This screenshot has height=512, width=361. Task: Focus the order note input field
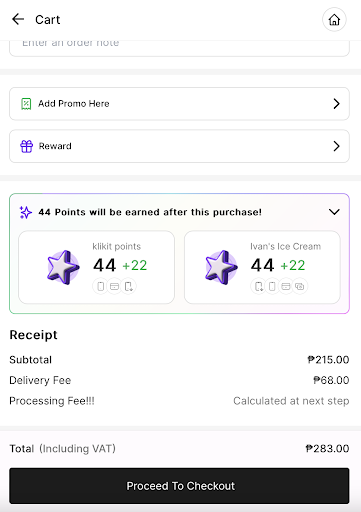[x=179, y=48]
